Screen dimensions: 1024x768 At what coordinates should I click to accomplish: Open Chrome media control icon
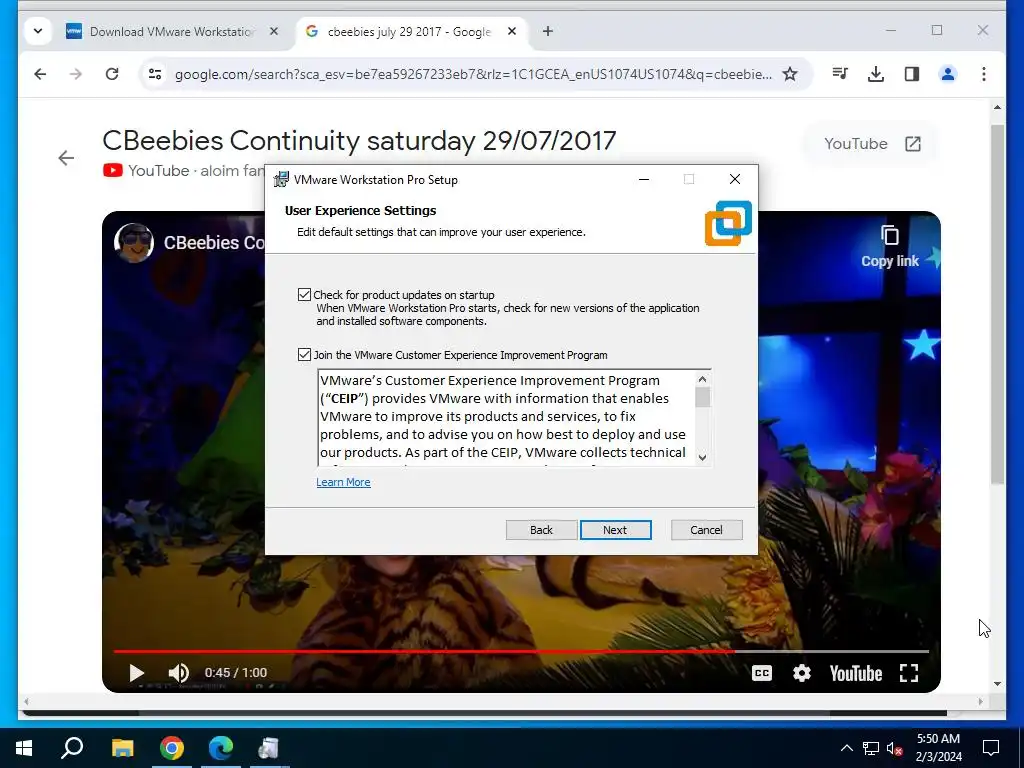click(840, 74)
